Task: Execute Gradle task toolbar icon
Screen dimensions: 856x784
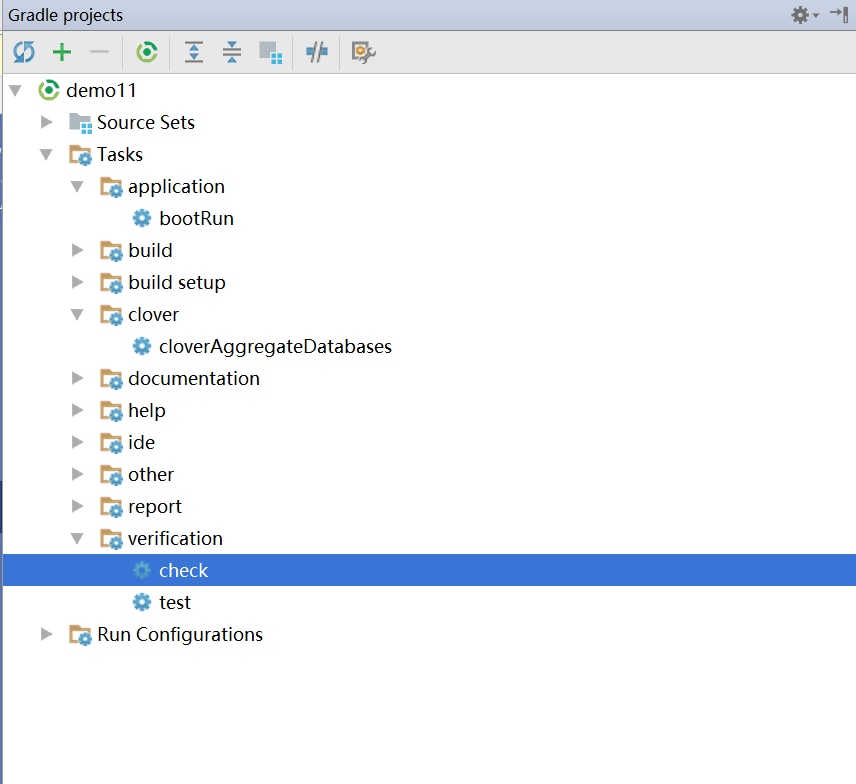Action: (x=147, y=52)
